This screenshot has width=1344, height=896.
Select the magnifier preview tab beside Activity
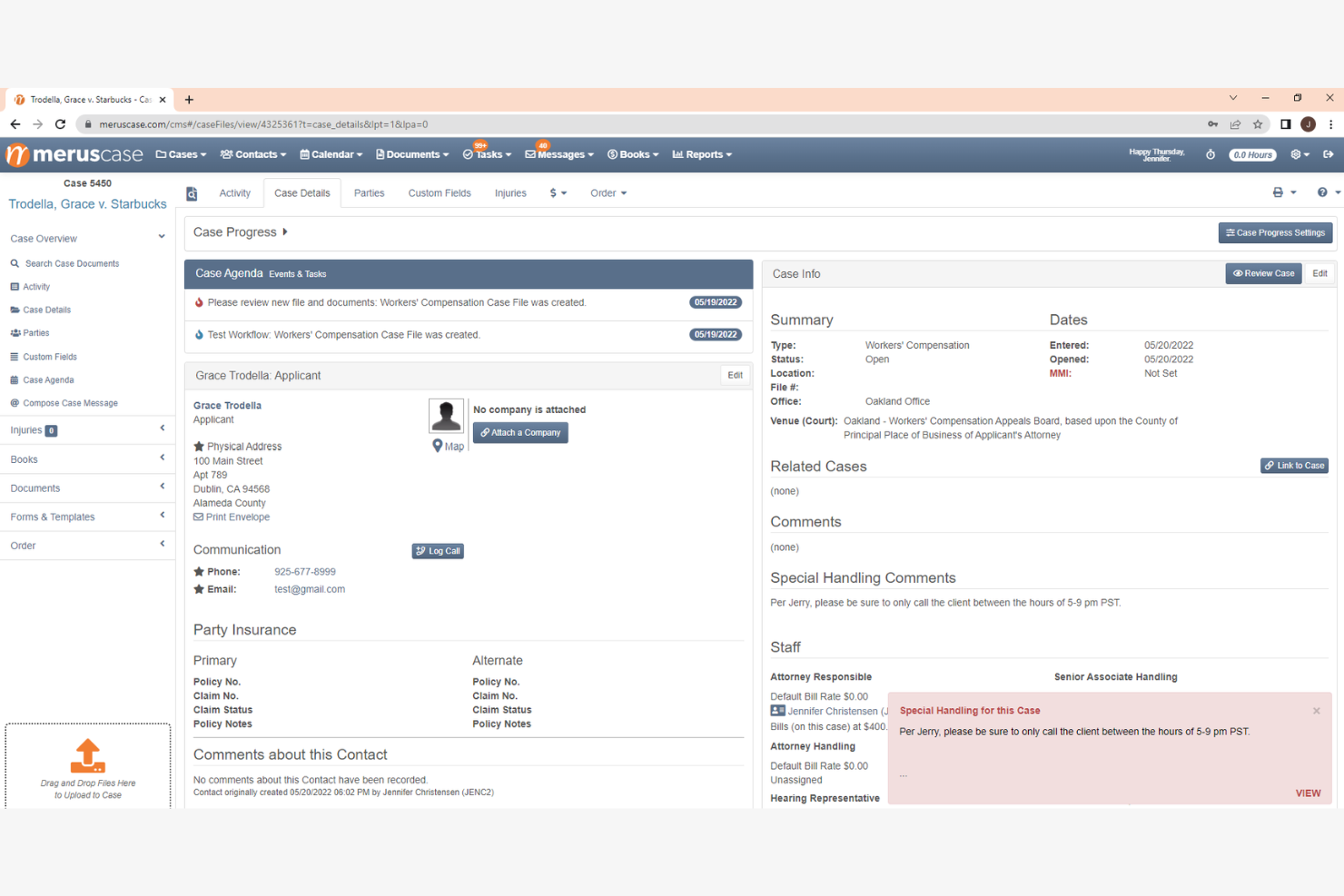pyautogui.click(x=192, y=192)
